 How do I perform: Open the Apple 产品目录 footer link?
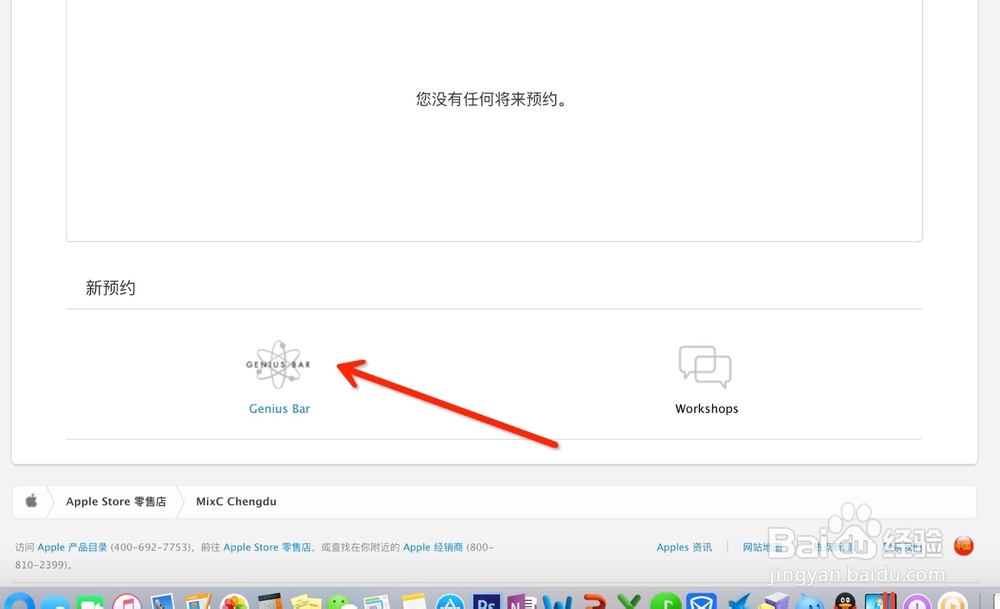(72, 547)
